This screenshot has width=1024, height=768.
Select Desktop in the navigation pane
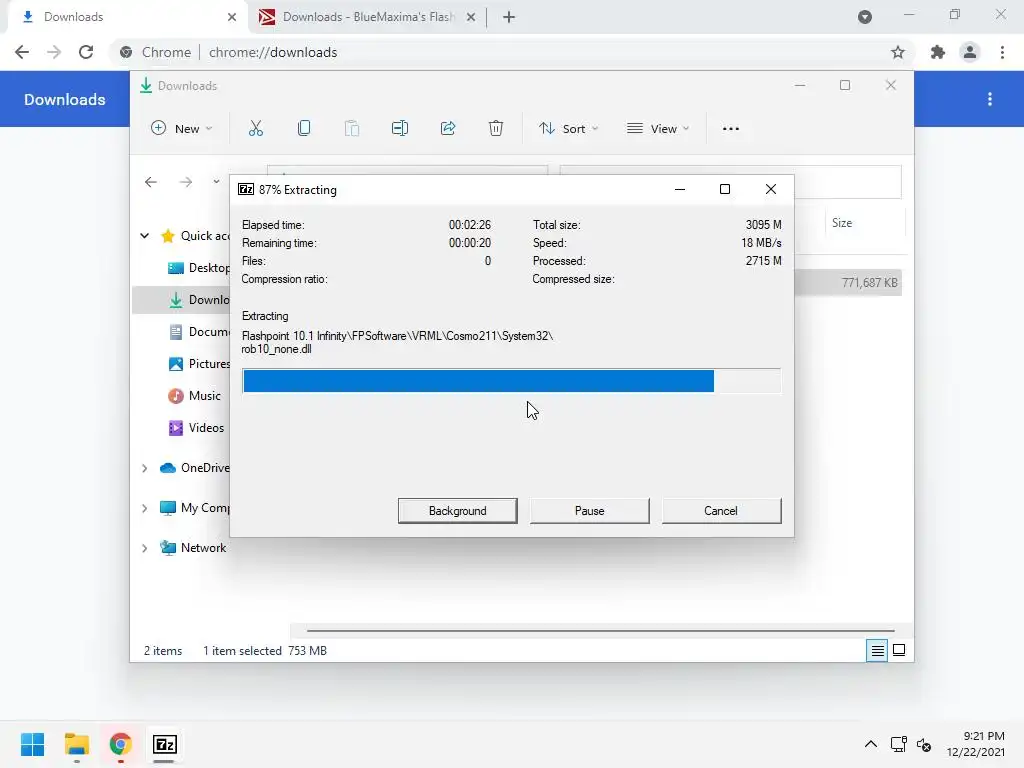198,268
